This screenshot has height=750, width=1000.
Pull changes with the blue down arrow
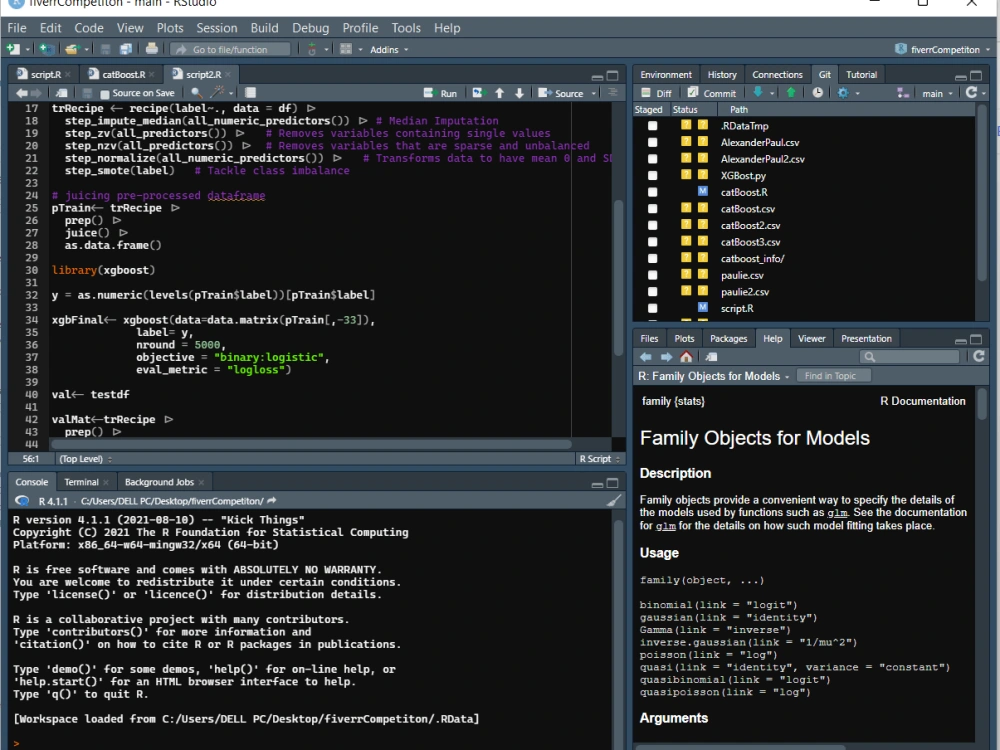[x=758, y=92]
